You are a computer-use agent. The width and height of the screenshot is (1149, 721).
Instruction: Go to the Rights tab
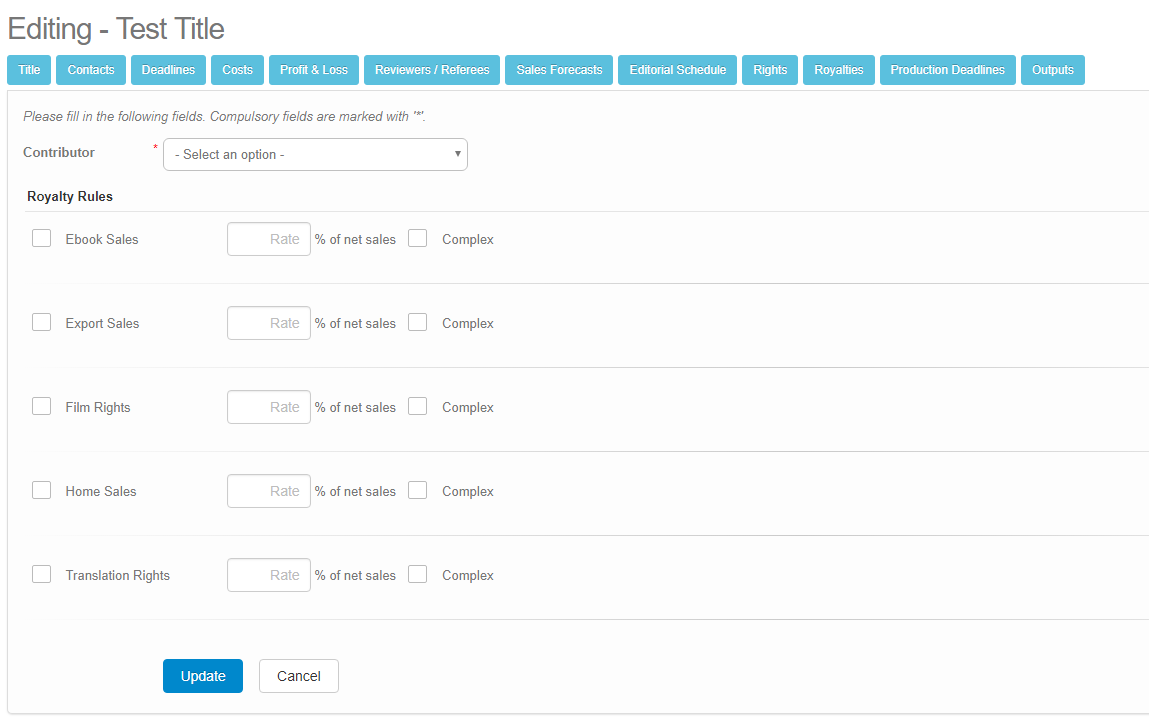click(x=770, y=70)
